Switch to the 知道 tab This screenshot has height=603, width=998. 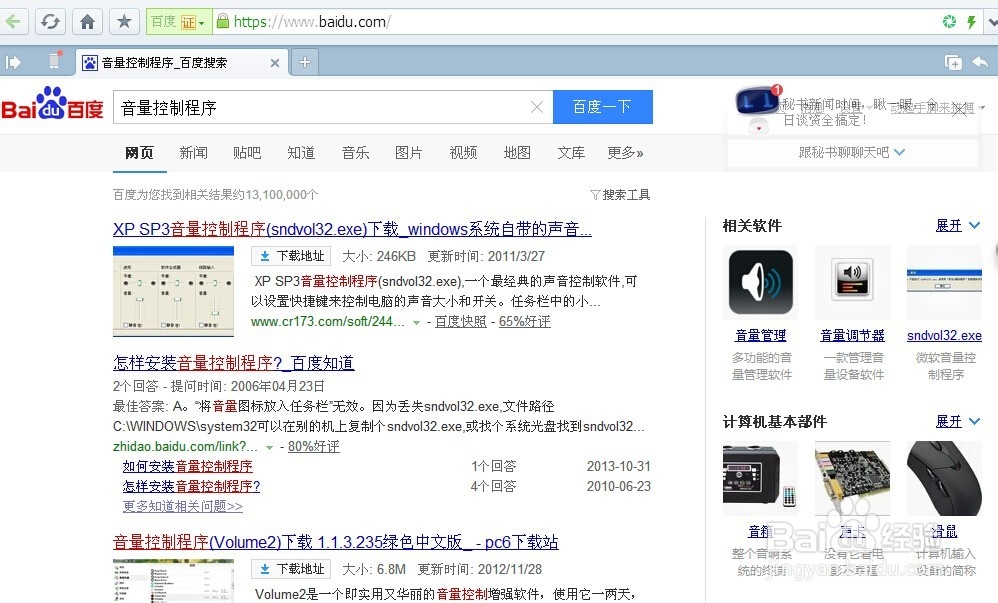click(301, 153)
